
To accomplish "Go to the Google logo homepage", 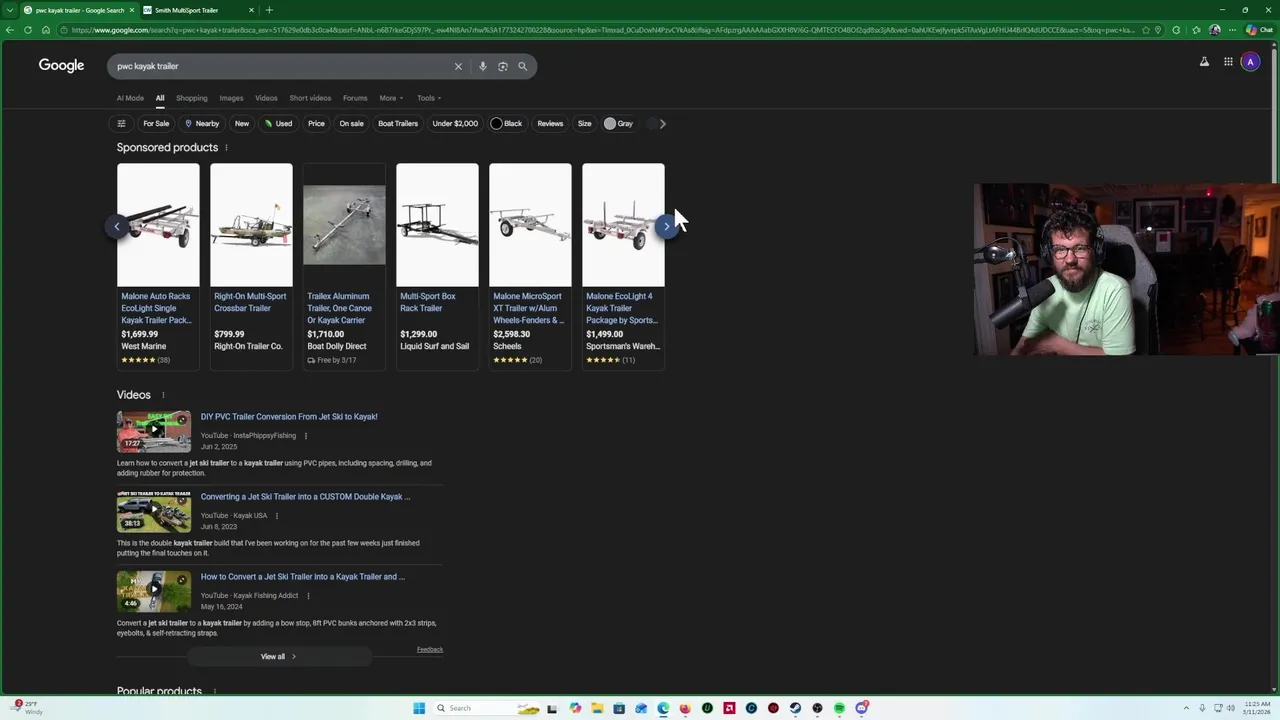I will click(x=61, y=65).
